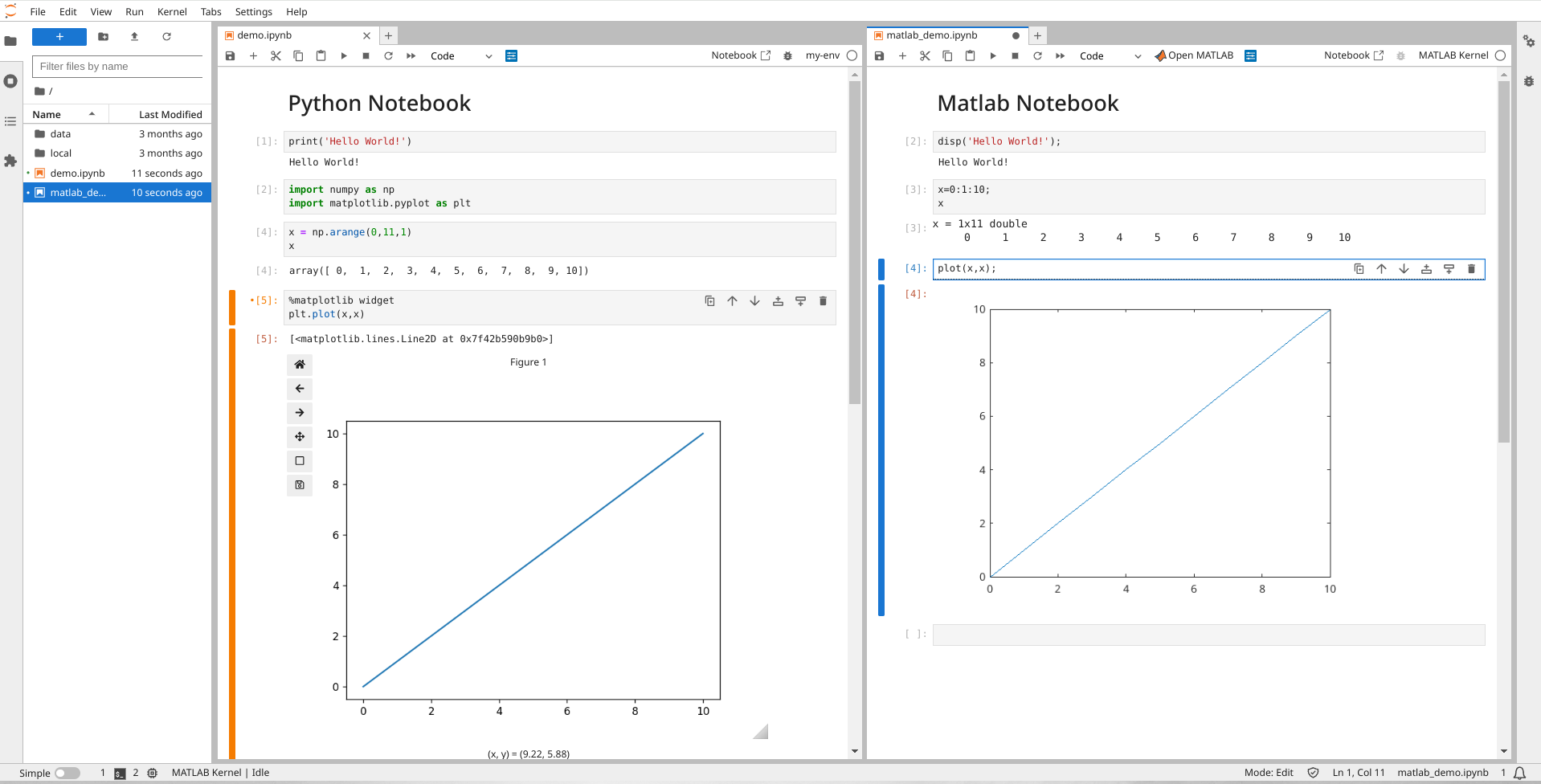Open new launcher tab beside demo.ipynb

(x=388, y=35)
